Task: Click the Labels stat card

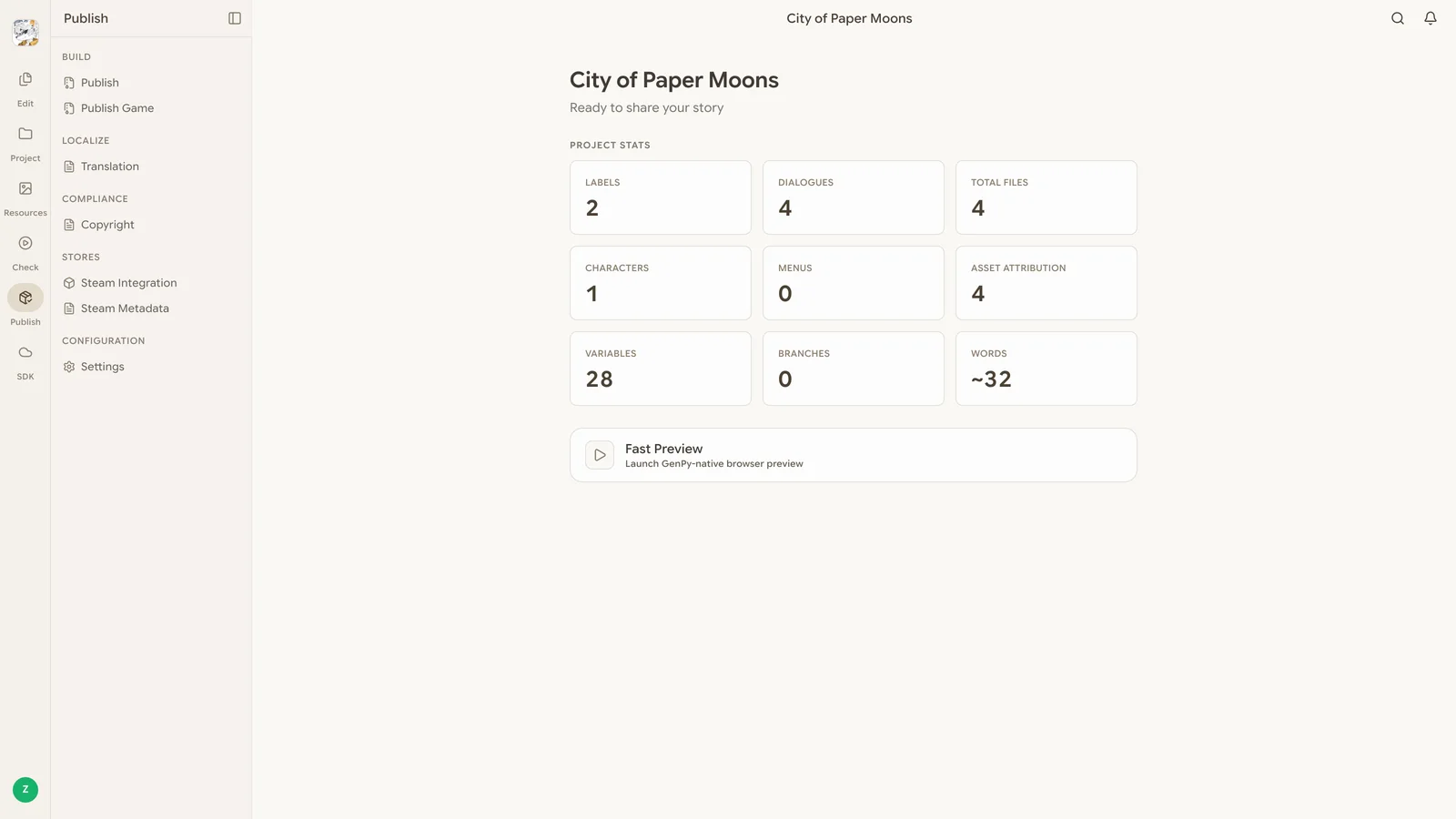Action: (x=661, y=197)
